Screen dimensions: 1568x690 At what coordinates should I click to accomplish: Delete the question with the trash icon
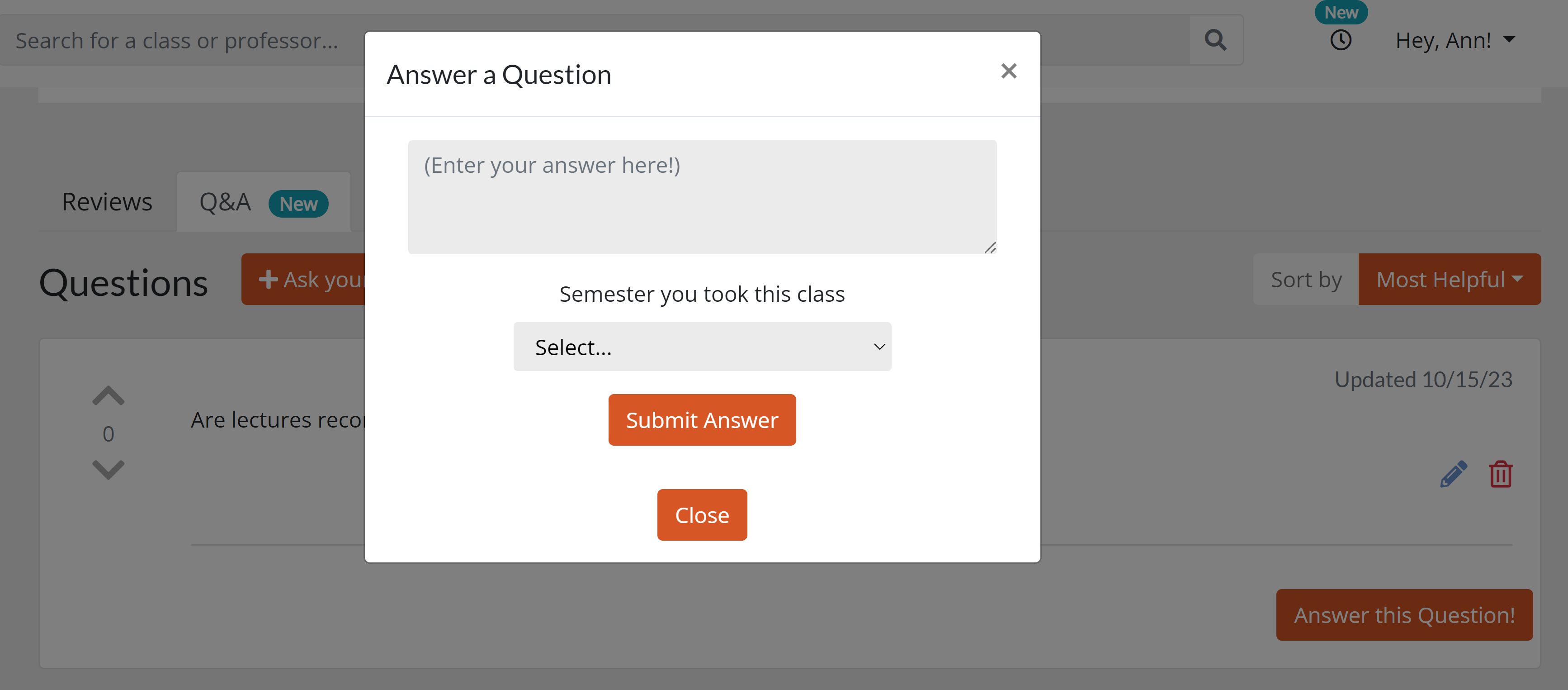tap(1500, 474)
